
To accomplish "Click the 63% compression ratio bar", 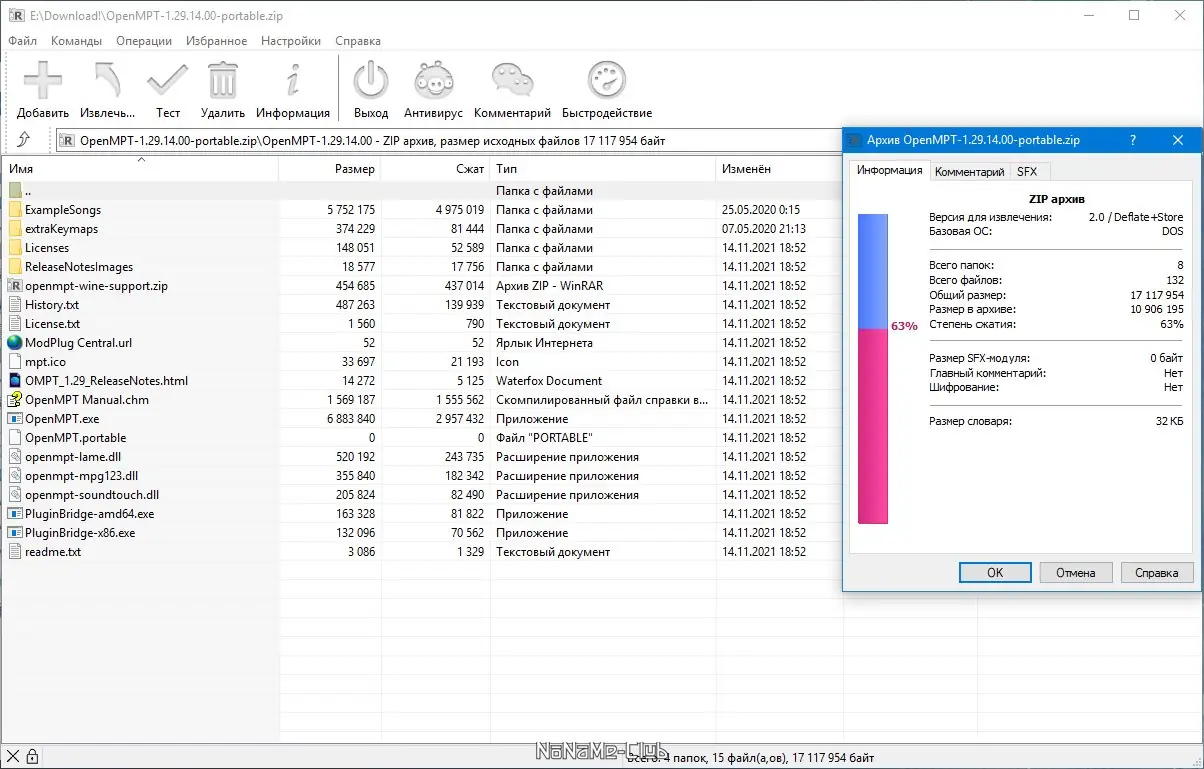I will tap(873, 368).
